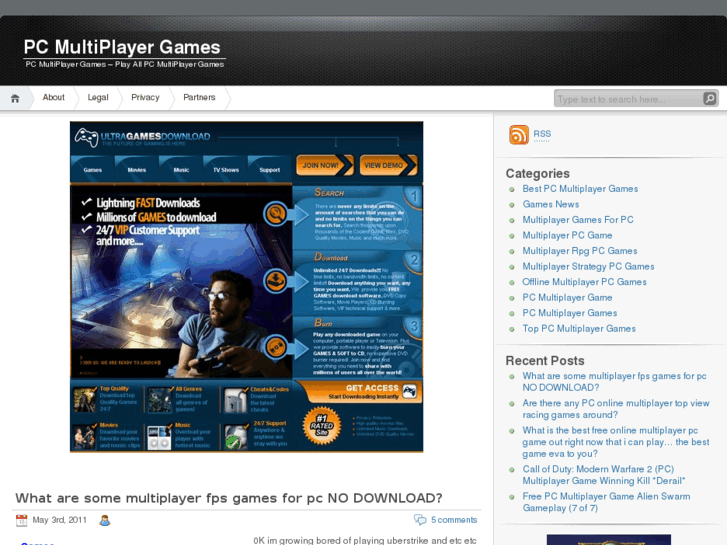Click the orange Download arrow circle in banner
This screenshot has height=545, width=727.
(x=276, y=281)
